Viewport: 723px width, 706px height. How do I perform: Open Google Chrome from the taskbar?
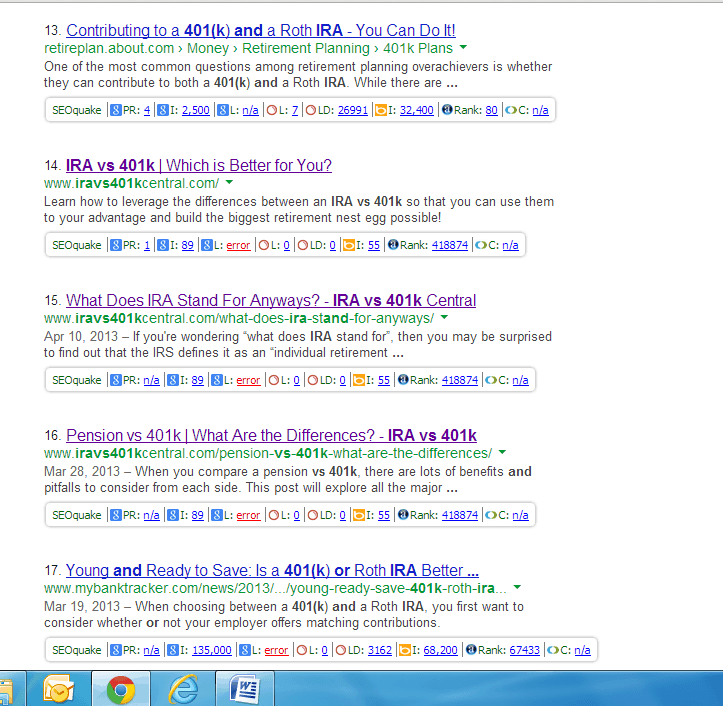click(x=121, y=688)
